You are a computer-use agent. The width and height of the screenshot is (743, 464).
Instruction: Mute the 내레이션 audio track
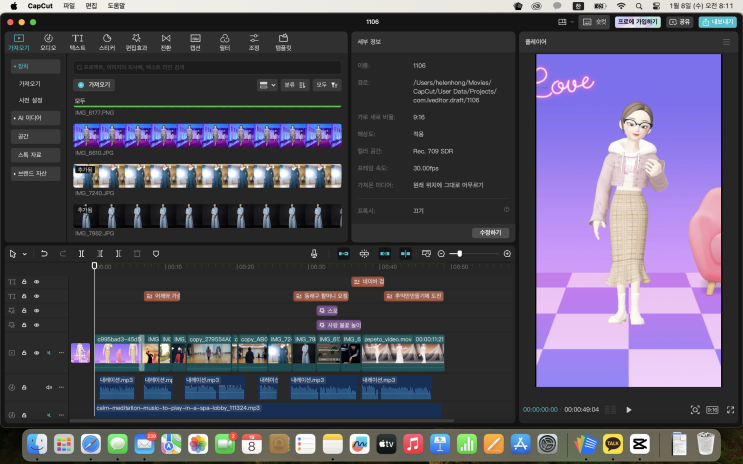click(48, 386)
